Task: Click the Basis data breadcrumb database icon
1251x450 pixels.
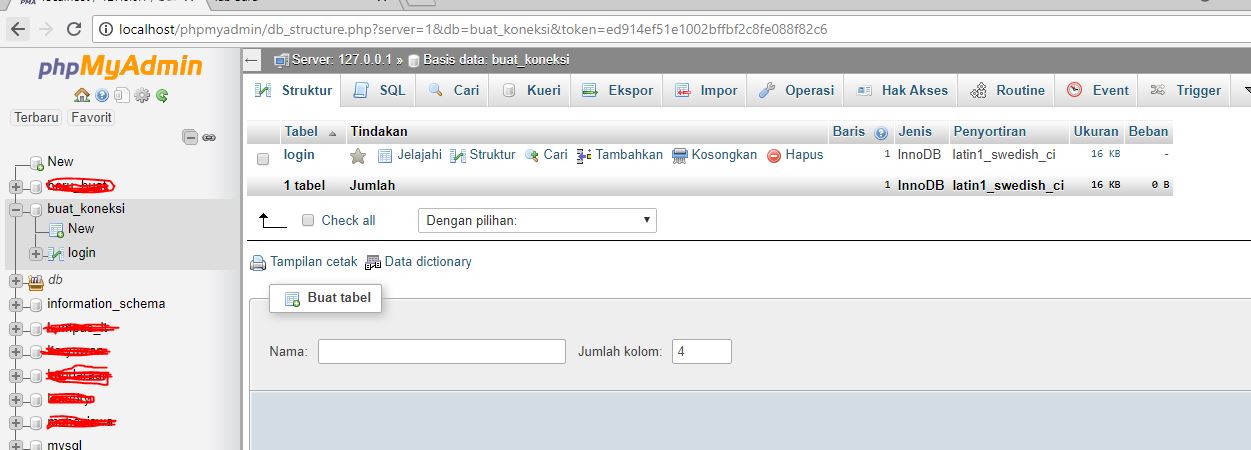Action: coord(414,60)
